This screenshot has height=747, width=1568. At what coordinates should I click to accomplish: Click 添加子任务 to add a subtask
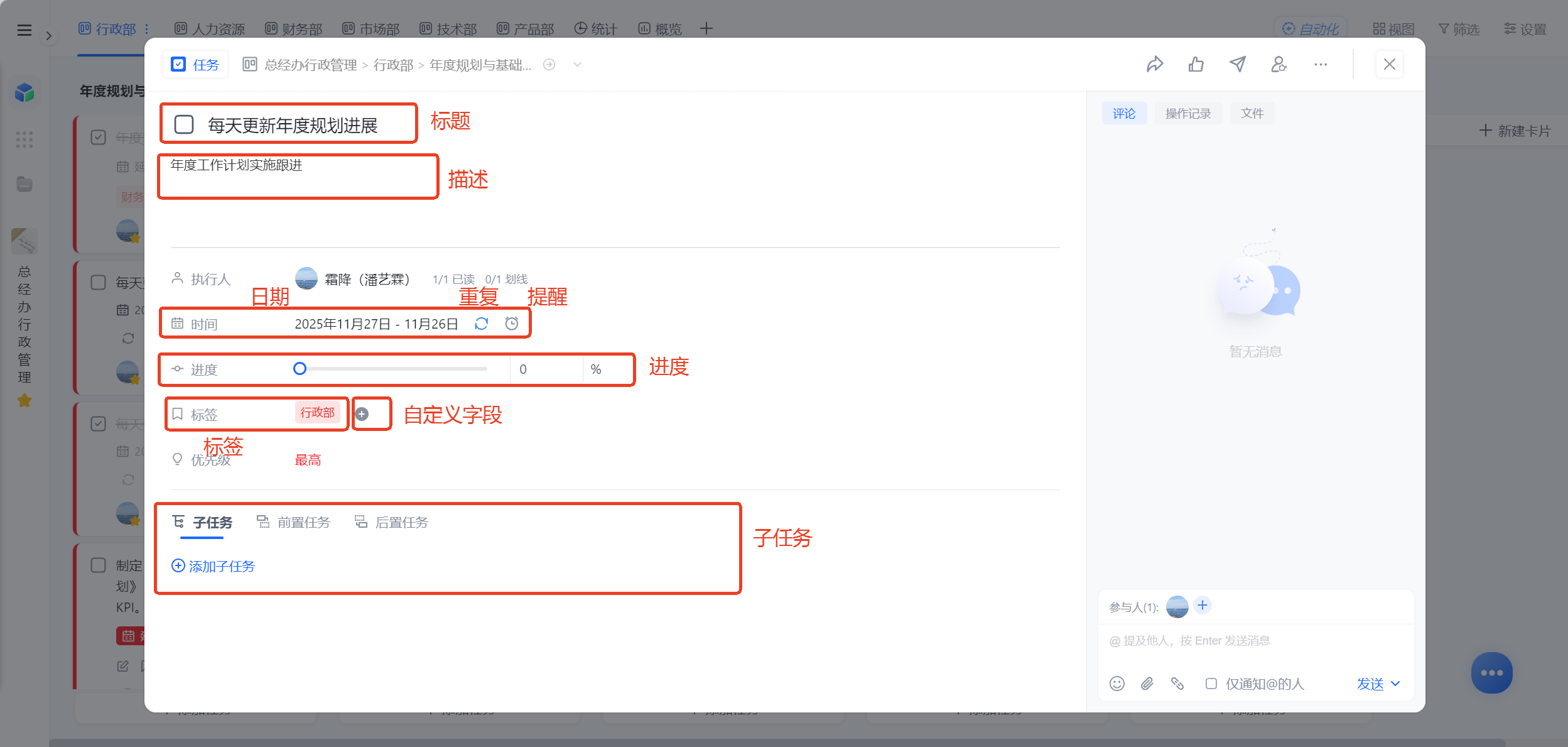(214, 566)
